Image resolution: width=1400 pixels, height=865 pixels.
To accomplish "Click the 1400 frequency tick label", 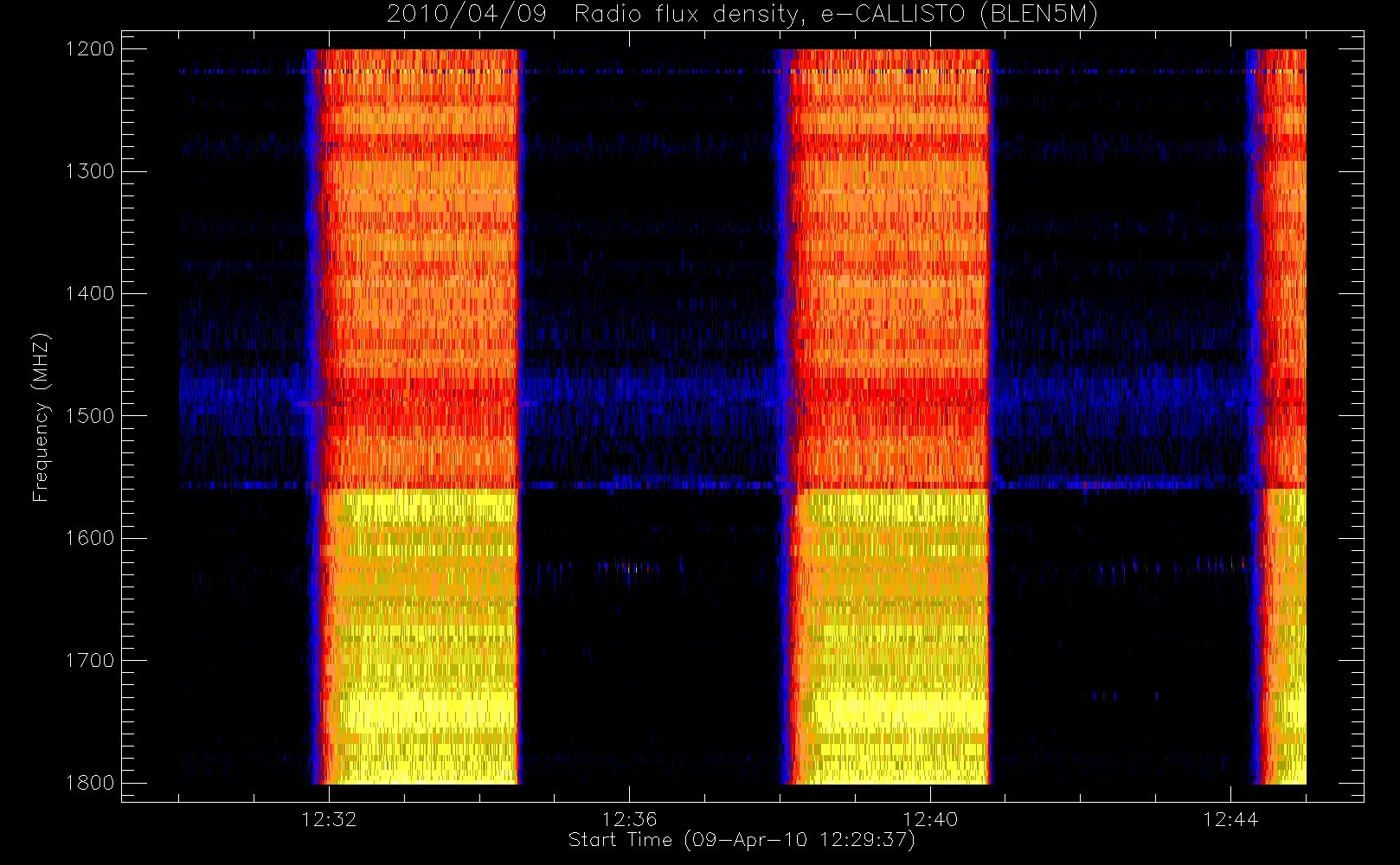I will (90, 293).
